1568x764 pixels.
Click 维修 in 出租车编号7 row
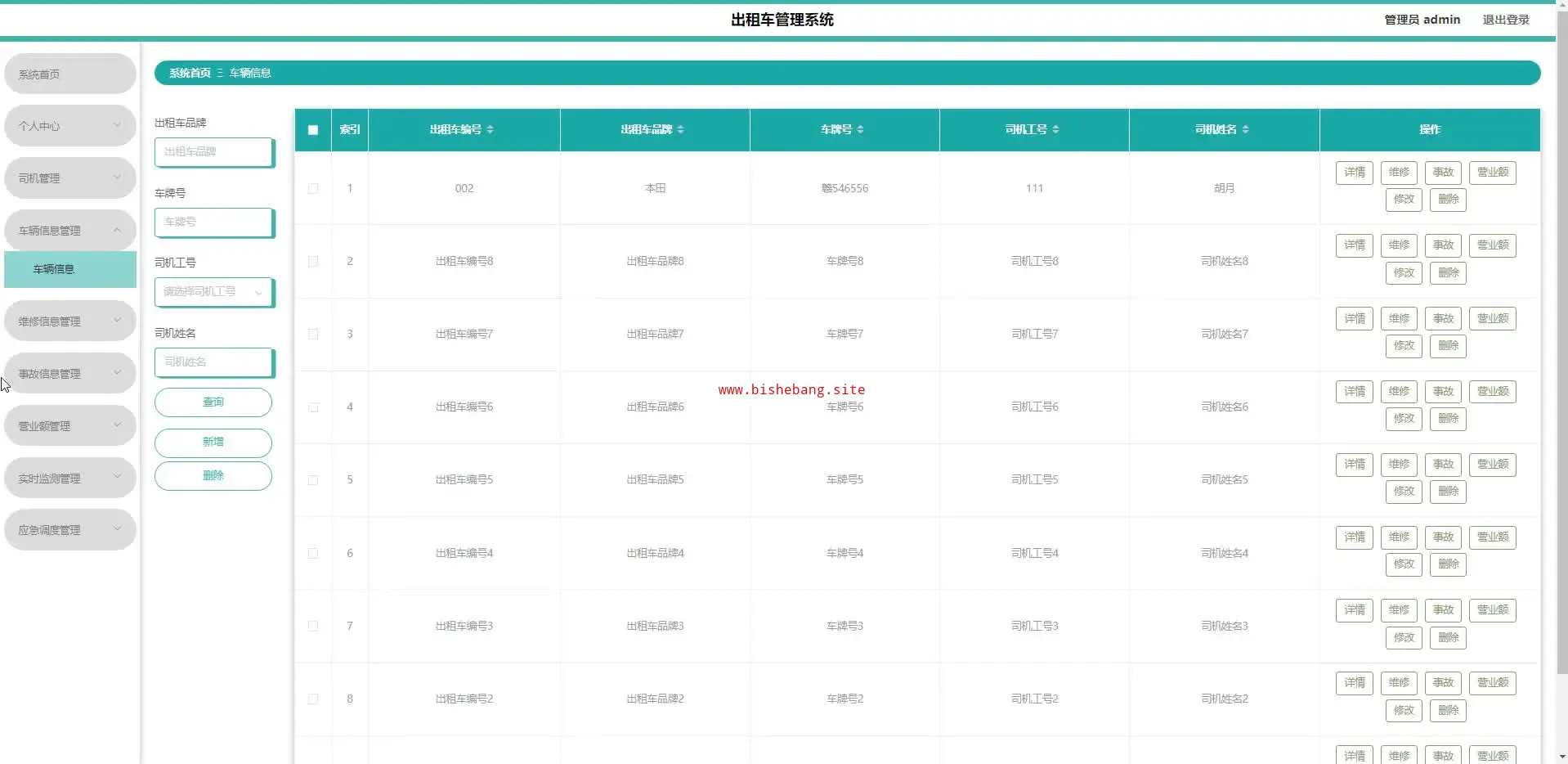1399,318
